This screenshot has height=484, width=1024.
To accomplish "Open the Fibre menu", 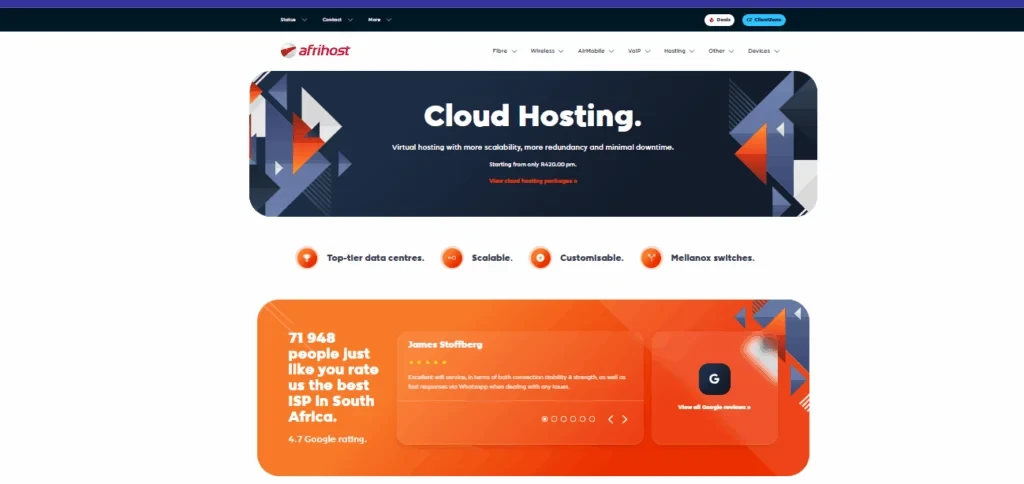I will click(x=505, y=51).
